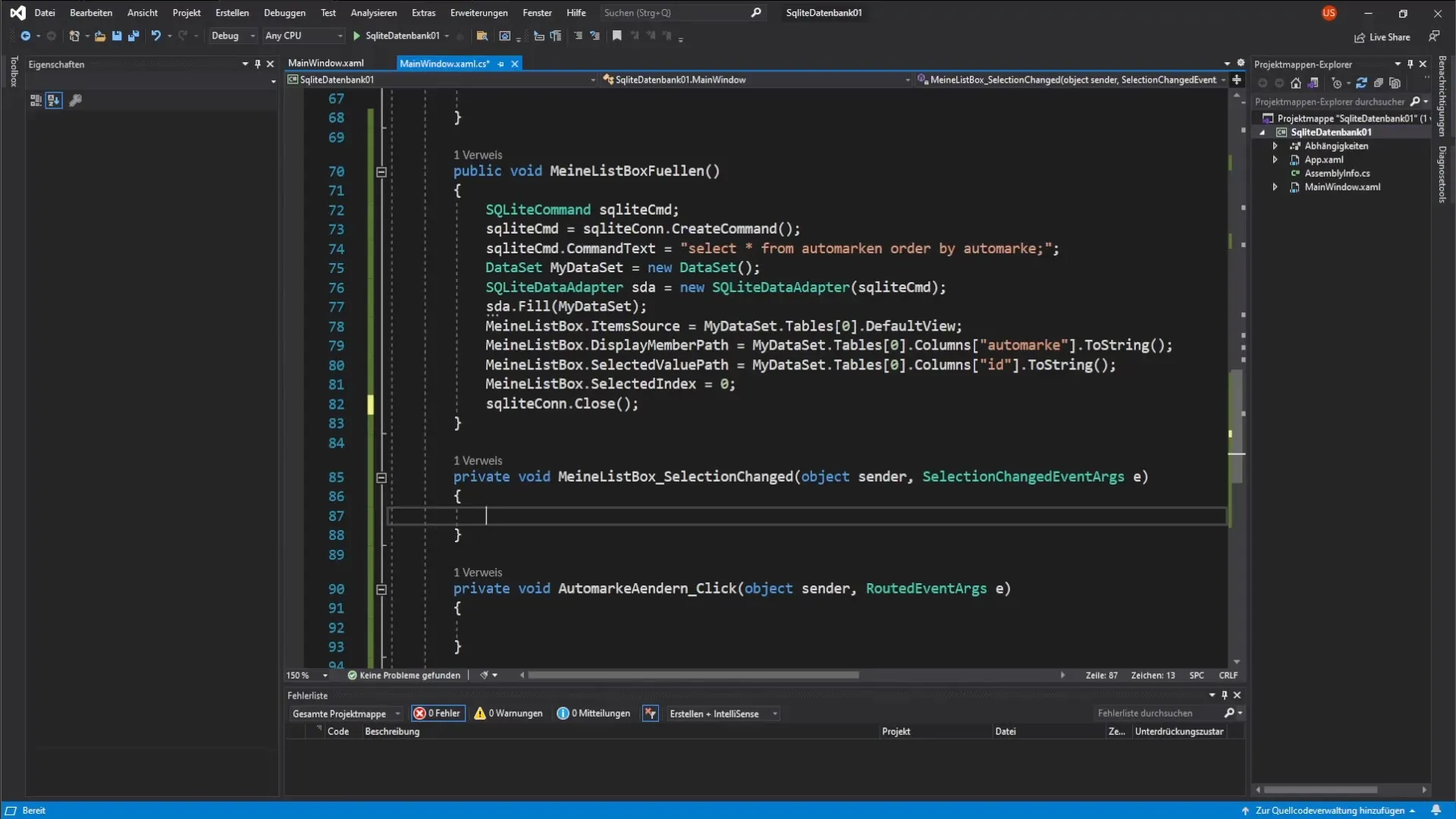Start debugging with the green play icon
The width and height of the screenshot is (1456, 819).
click(x=356, y=36)
